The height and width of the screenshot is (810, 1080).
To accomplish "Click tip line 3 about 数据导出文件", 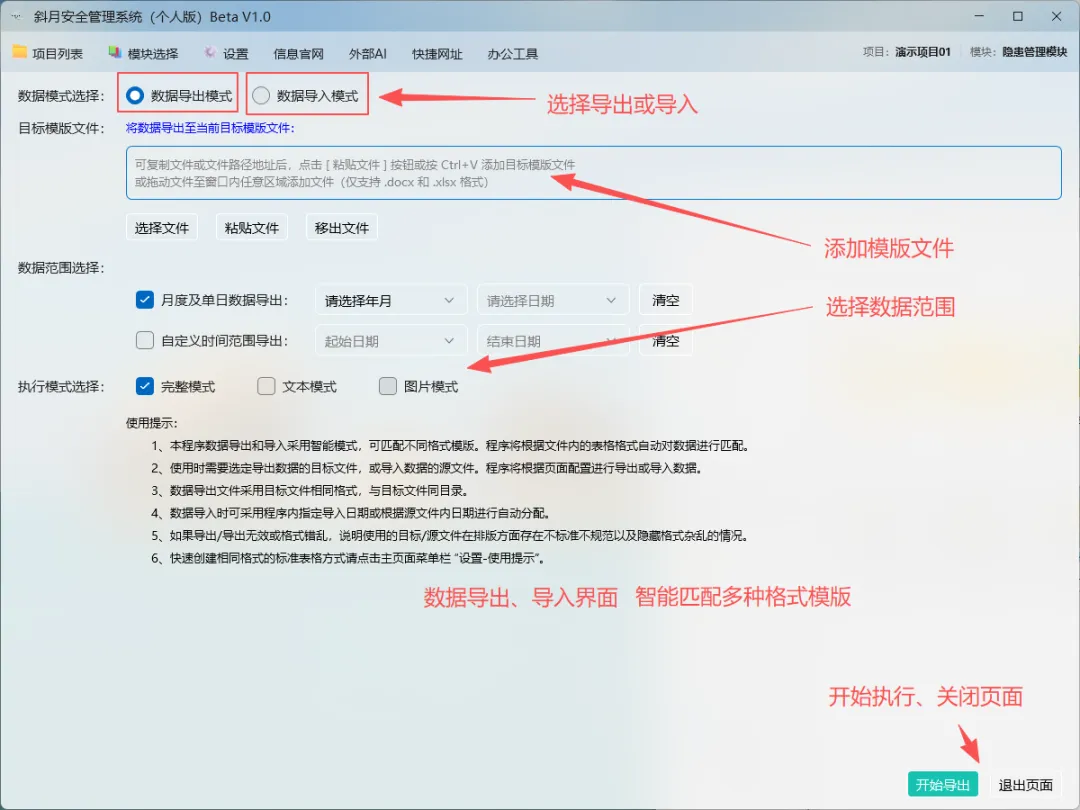I will coord(310,490).
